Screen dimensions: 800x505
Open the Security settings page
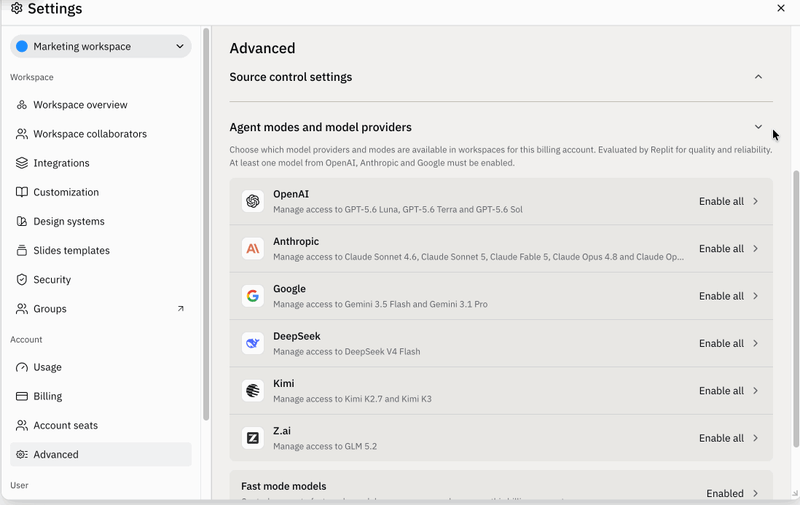pyautogui.click(x=101, y=280)
